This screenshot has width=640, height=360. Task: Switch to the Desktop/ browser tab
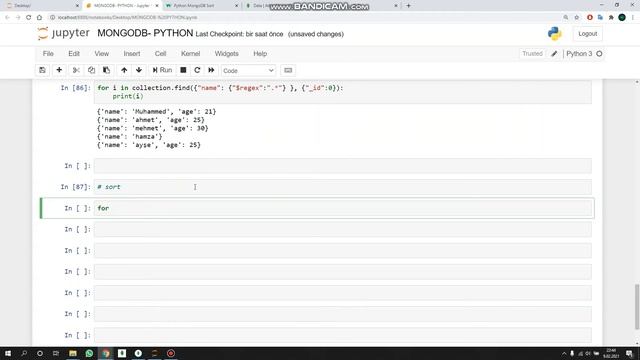41,6
